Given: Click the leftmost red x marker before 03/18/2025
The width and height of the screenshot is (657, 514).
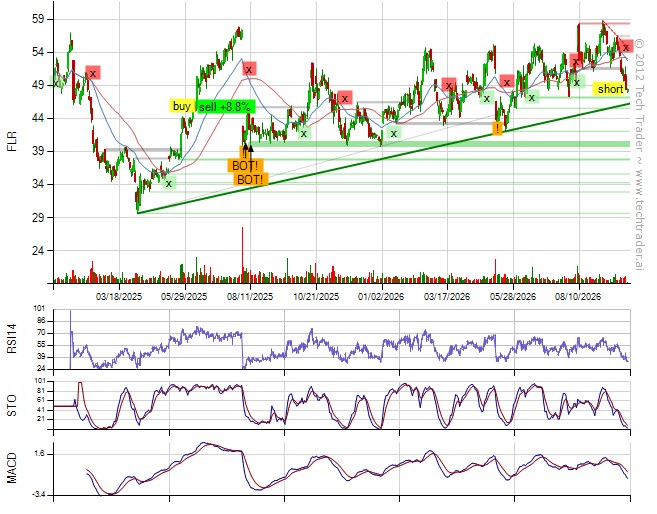Looking at the screenshot, I should tap(93, 73).
